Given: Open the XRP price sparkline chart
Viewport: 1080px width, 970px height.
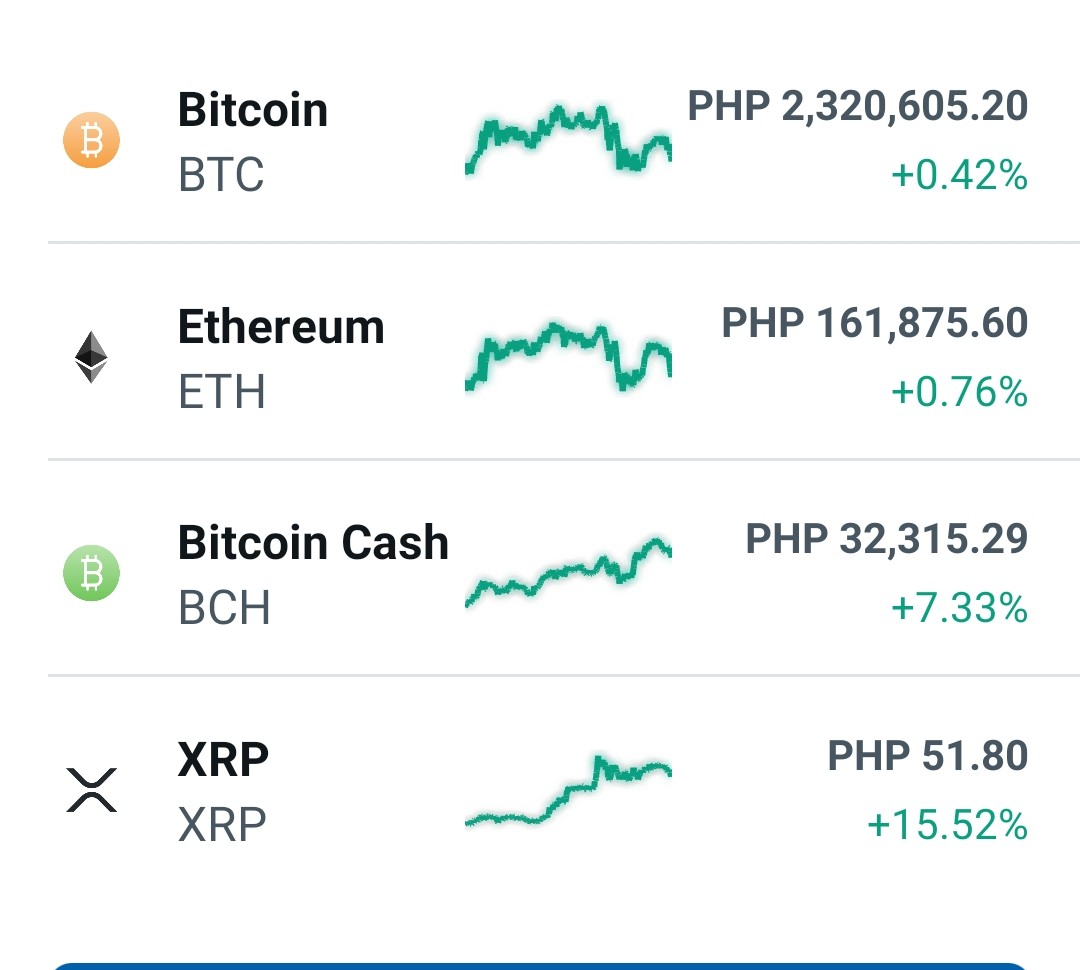Looking at the screenshot, I should coord(568,790).
